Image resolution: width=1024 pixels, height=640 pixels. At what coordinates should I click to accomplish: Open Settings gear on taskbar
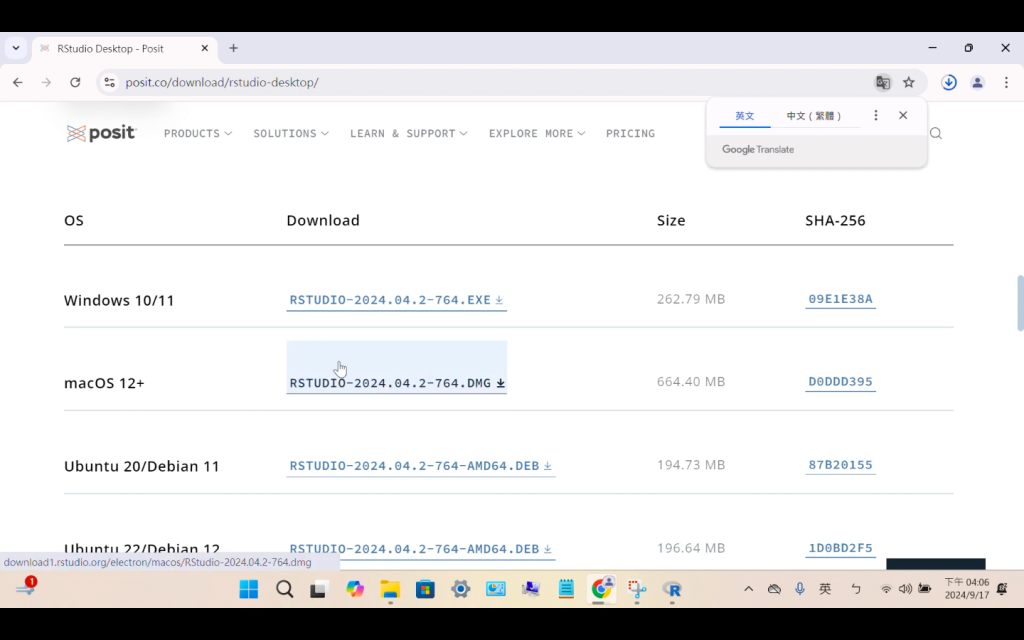[x=460, y=589]
